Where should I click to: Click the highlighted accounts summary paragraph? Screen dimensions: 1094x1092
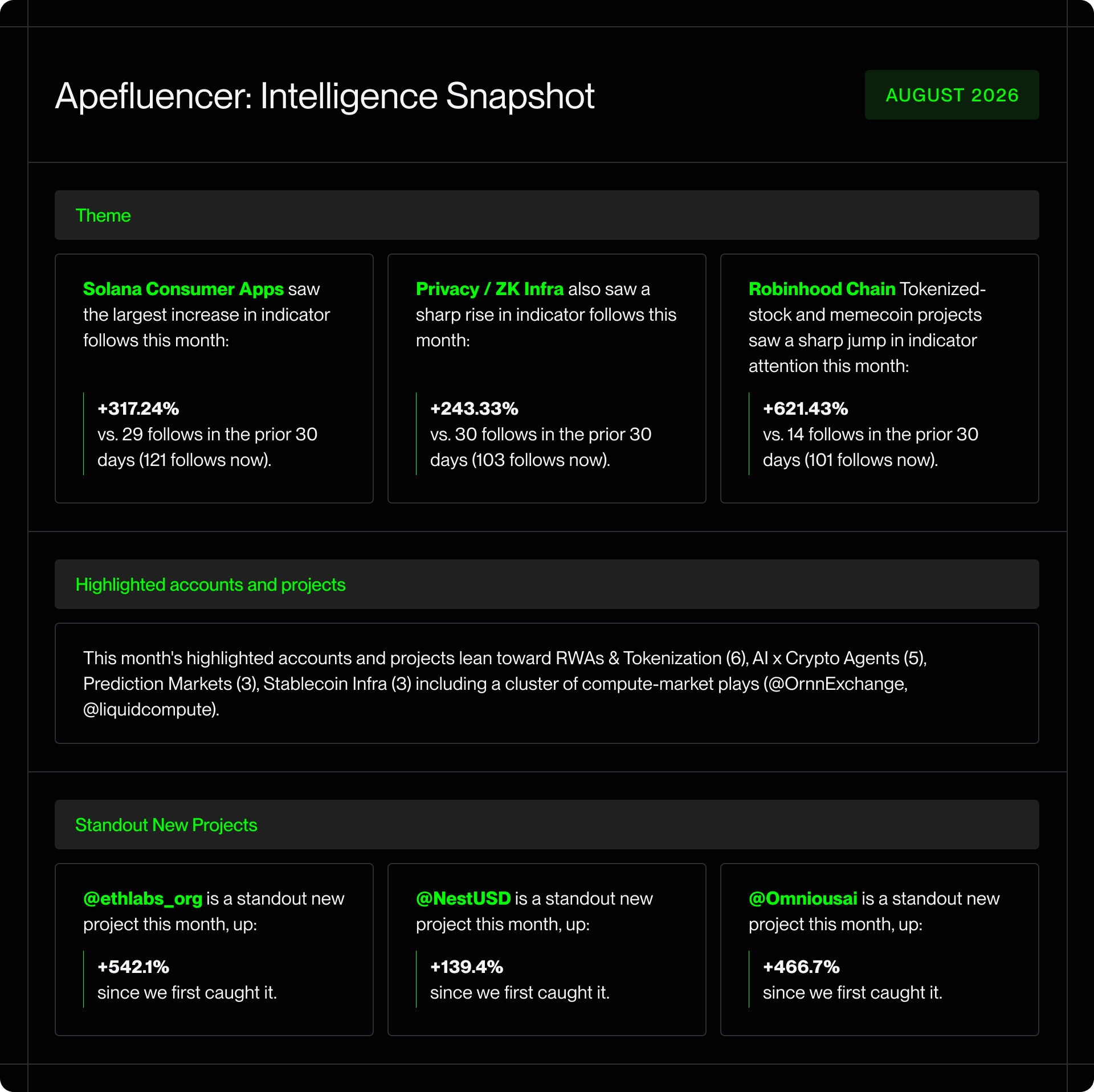(x=505, y=684)
